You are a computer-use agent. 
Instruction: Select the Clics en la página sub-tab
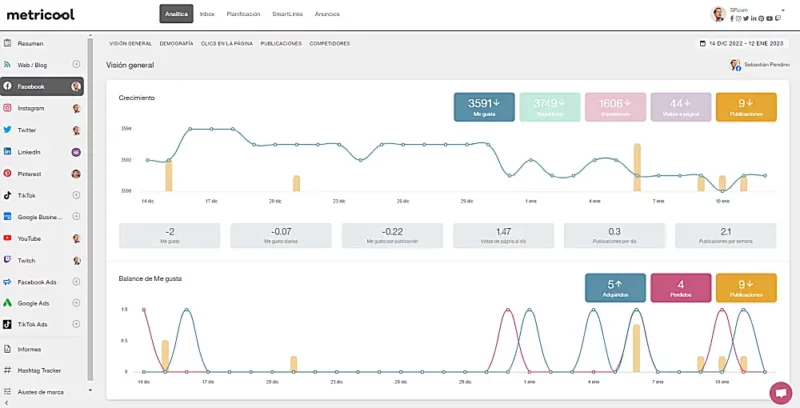point(227,44)
